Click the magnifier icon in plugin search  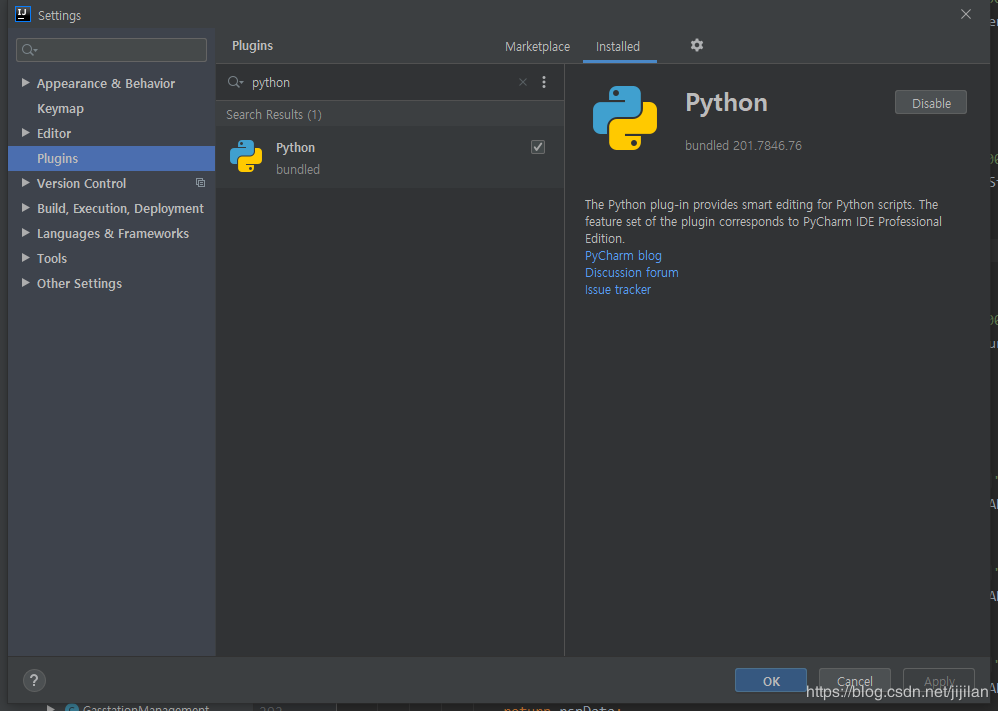tap(235, 83)
